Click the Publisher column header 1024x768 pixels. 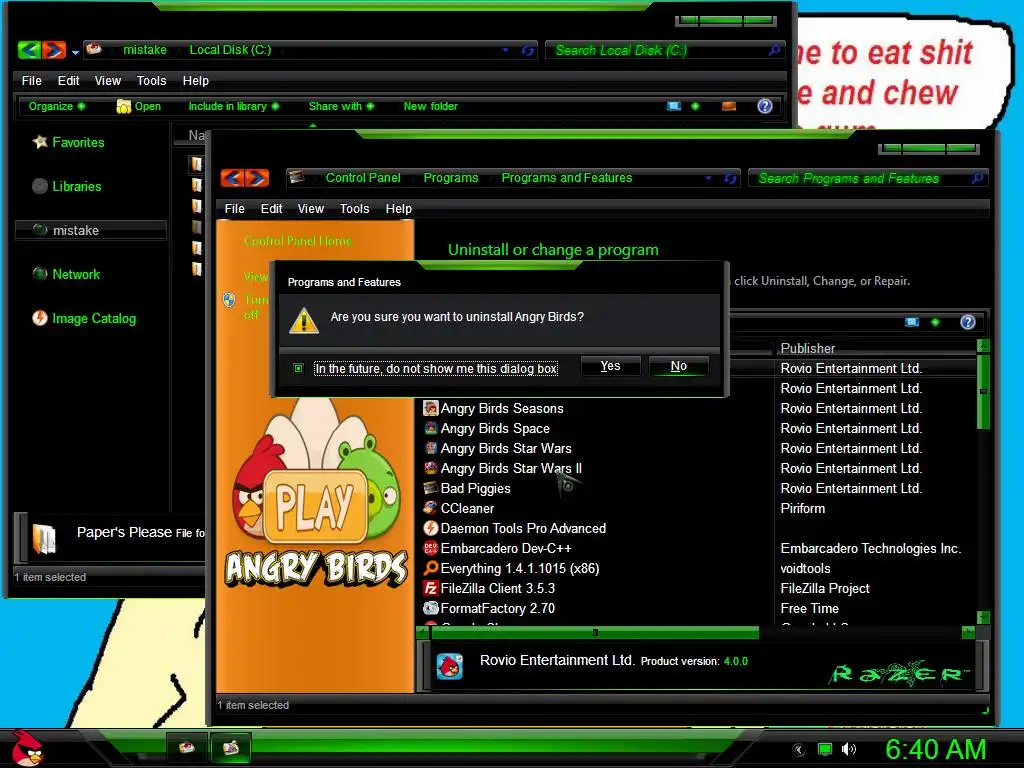(x=807, y=348)
